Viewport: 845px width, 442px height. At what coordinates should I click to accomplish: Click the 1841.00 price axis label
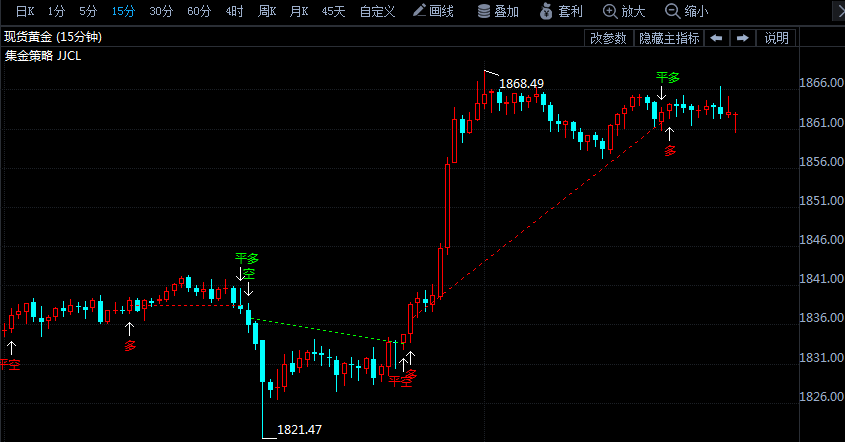[821, 279]
